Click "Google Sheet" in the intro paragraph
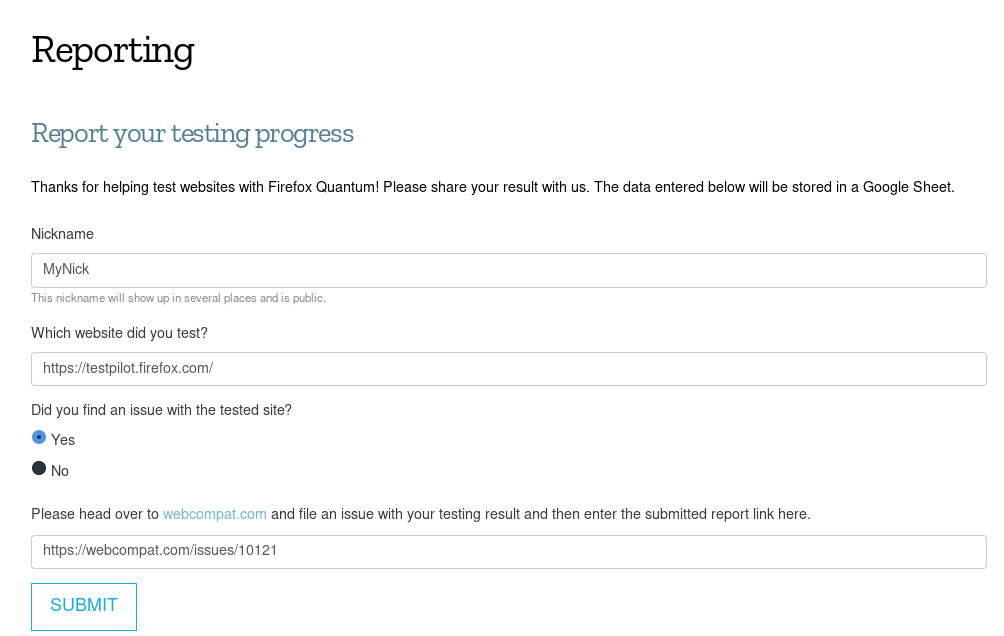Image resolution: width=1004 pixels, height=636 pixels. click(909, 187)
